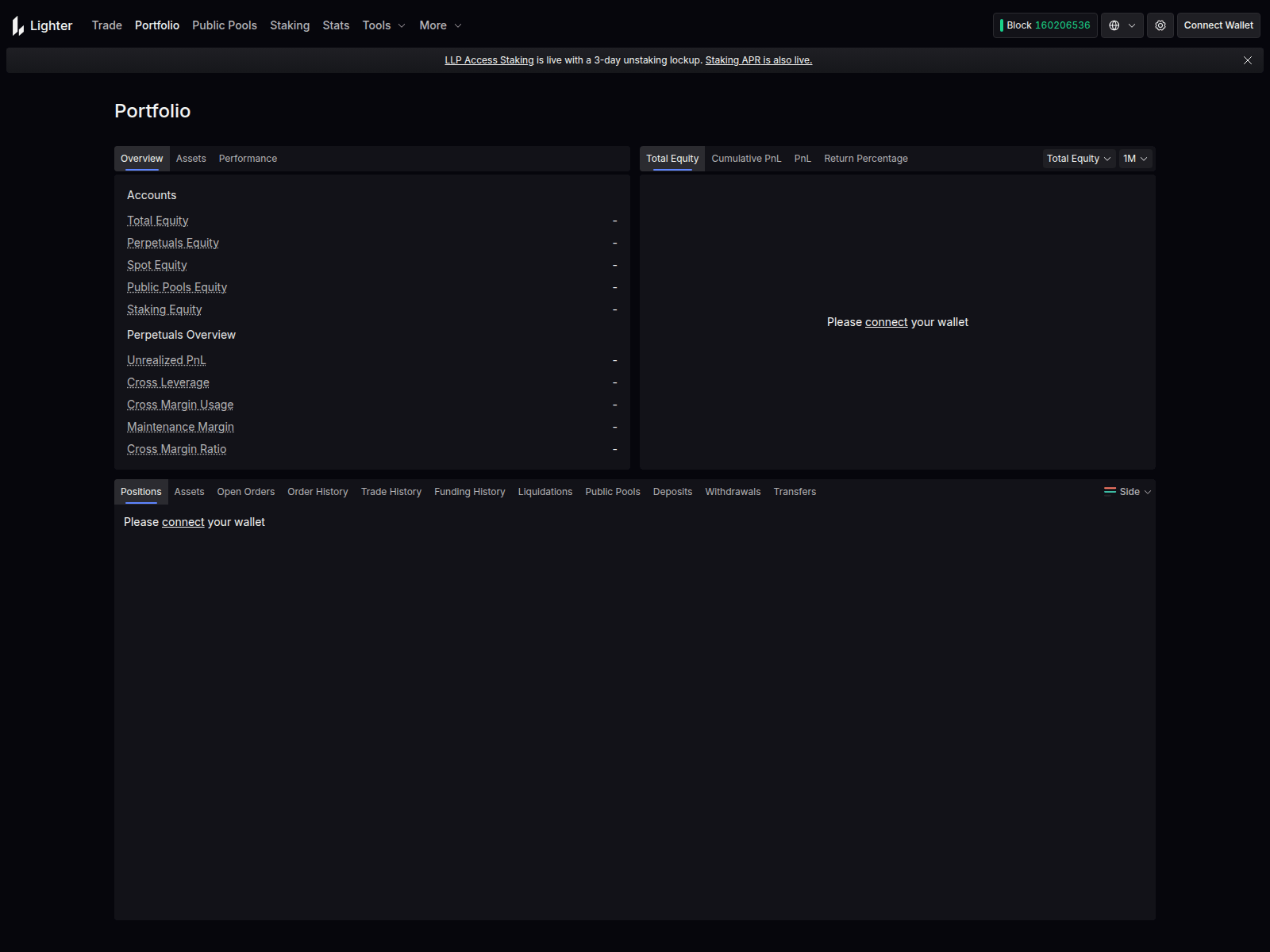Open the Trade History tab
Screen dimensions: 1270x952
pos(391,492)
